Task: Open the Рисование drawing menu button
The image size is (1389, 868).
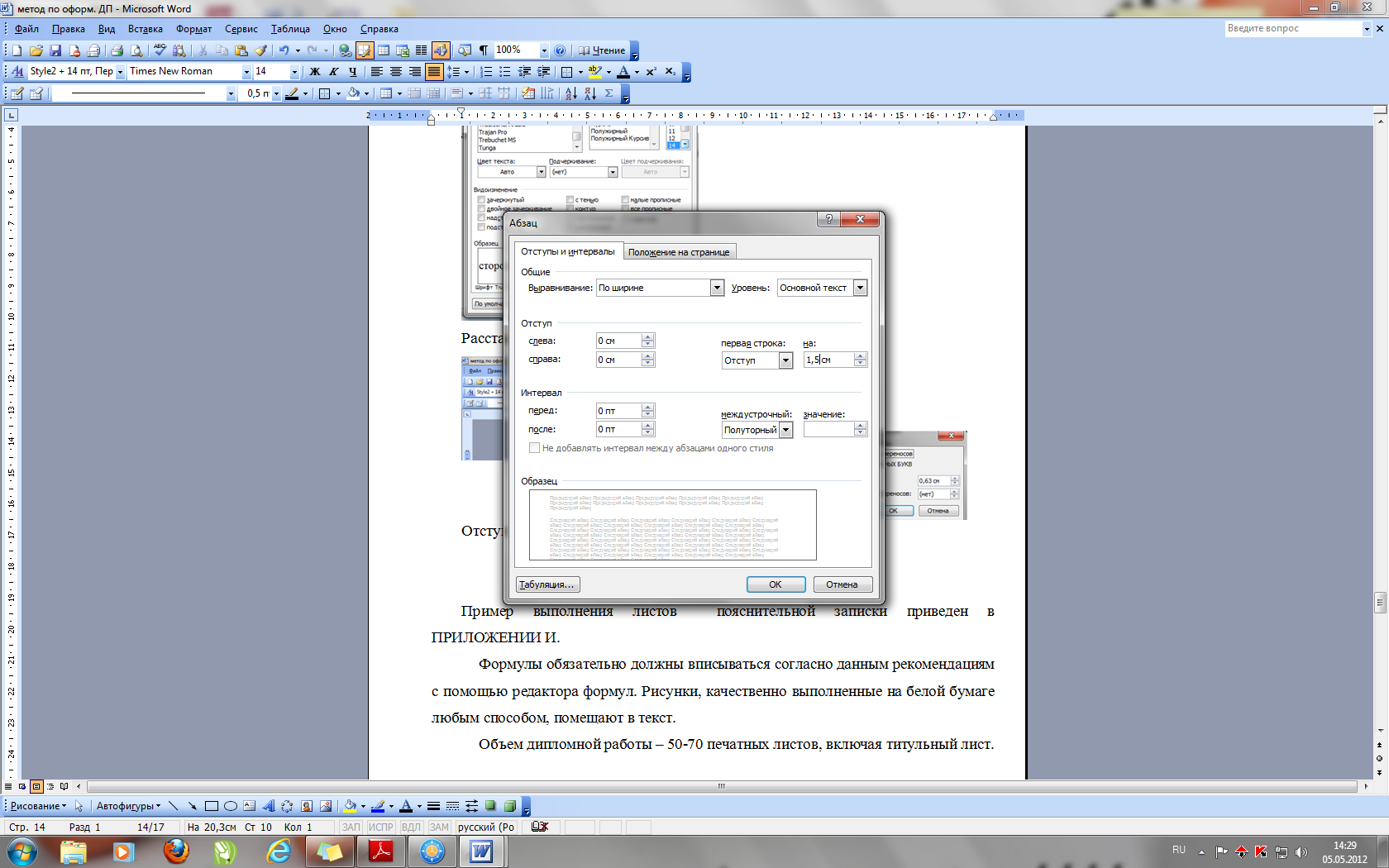Action: [38, 806]
